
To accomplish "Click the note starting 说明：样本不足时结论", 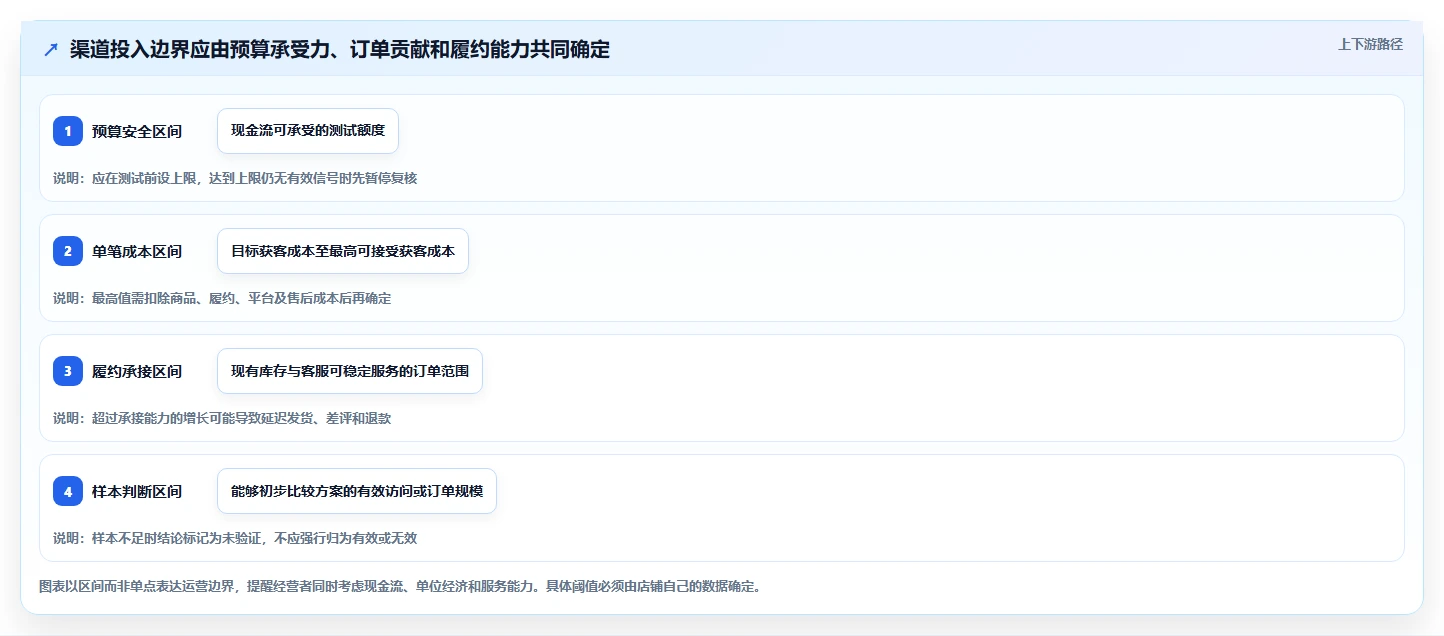I will 235,538.
